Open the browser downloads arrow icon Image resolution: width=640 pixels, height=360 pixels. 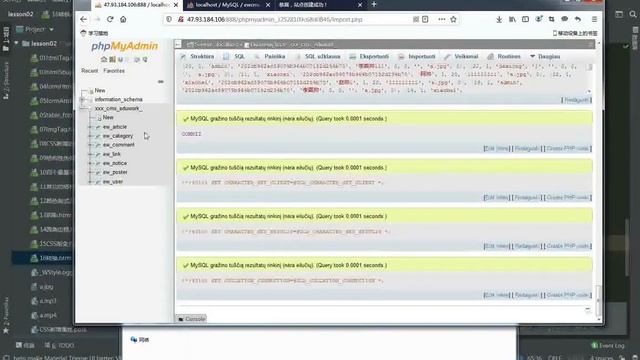[499, 19]
